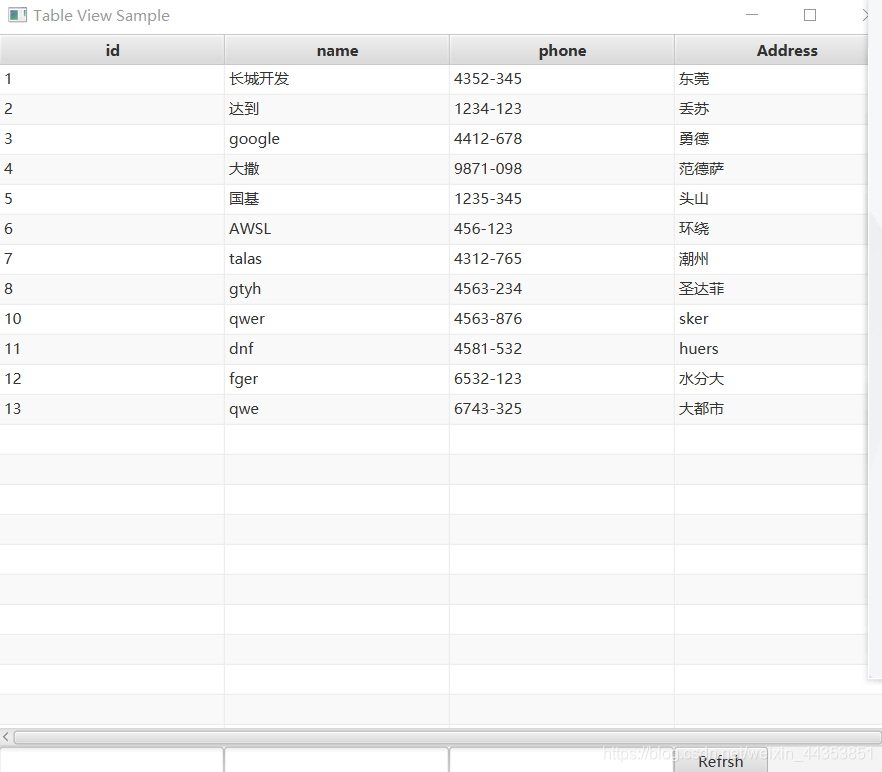Sort table by the name column header

click(337, 50)
